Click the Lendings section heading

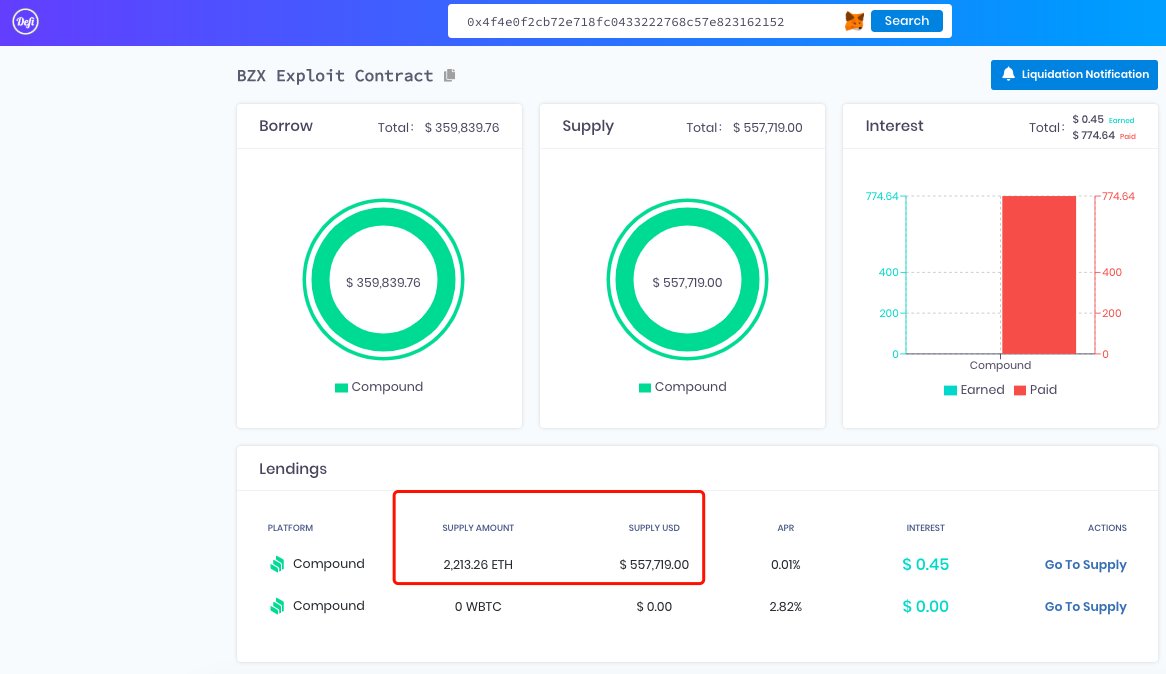point(293,469)
